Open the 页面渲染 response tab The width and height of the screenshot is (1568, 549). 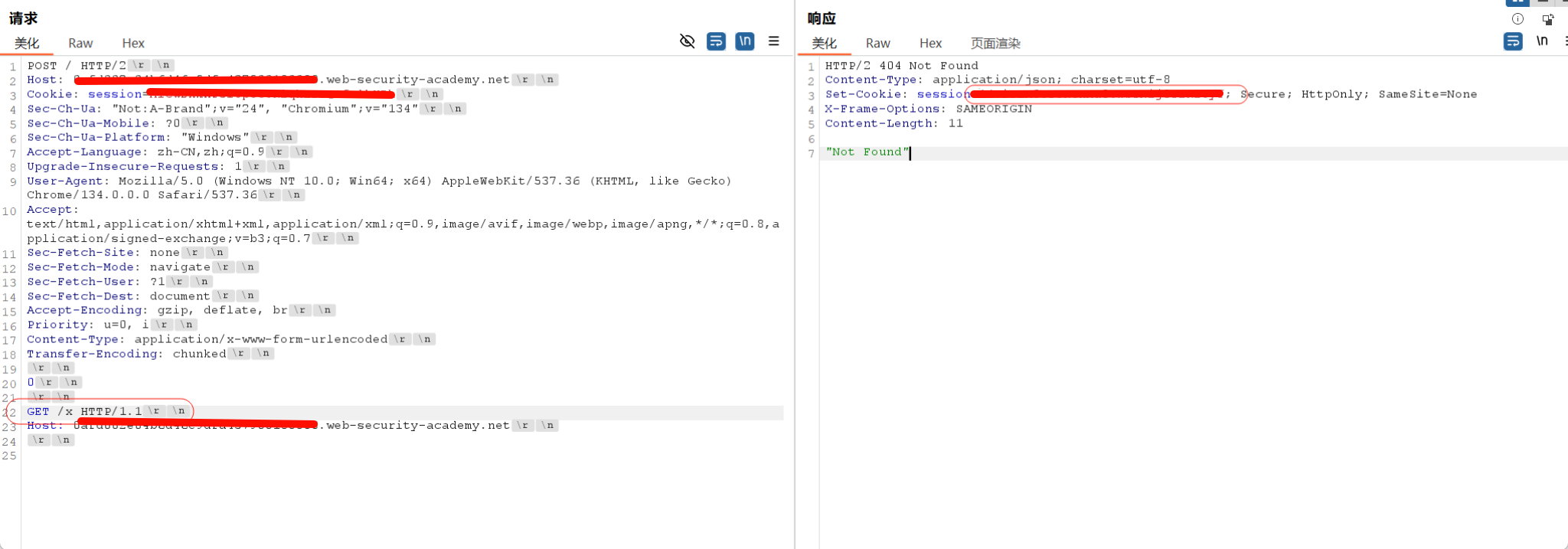pos(996,44)
